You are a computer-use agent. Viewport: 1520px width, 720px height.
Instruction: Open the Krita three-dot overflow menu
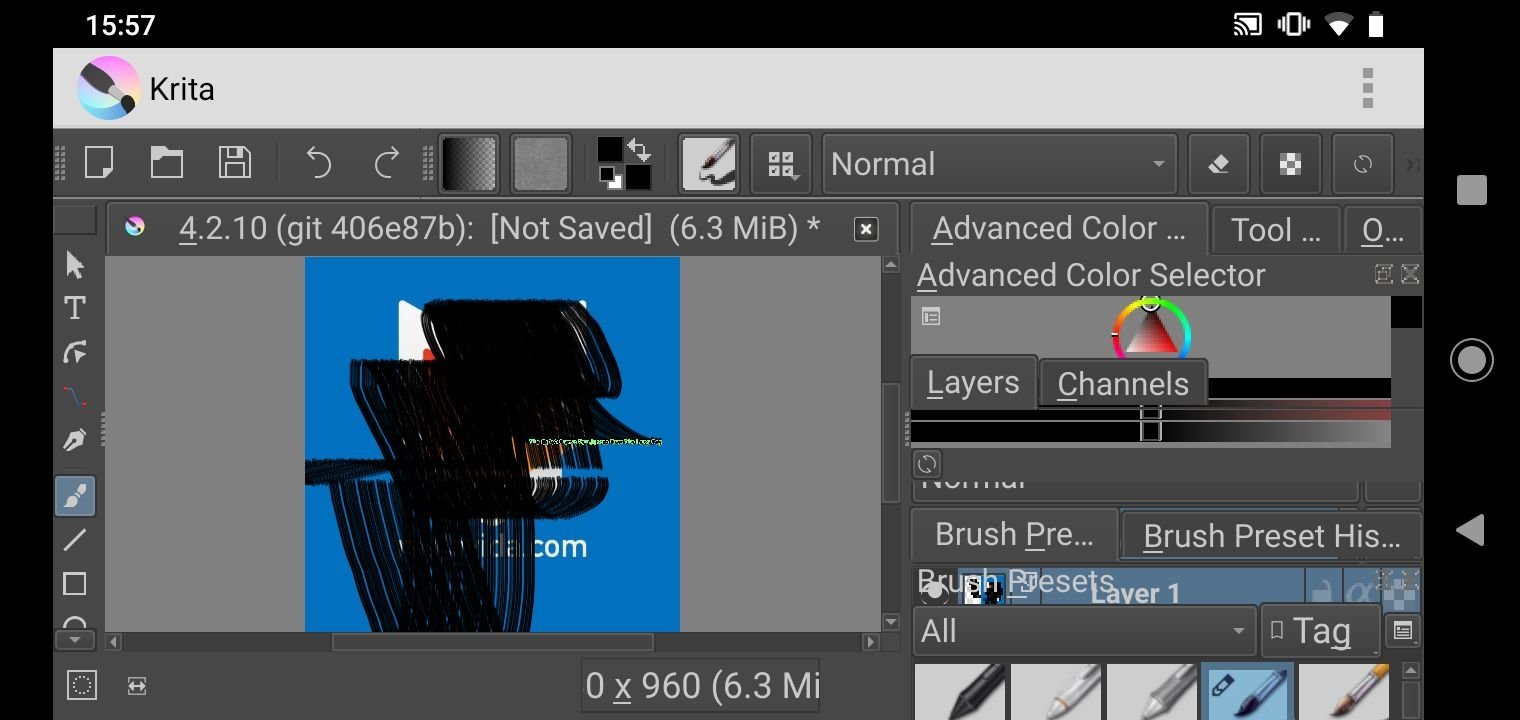click(x=1367, y=88)
